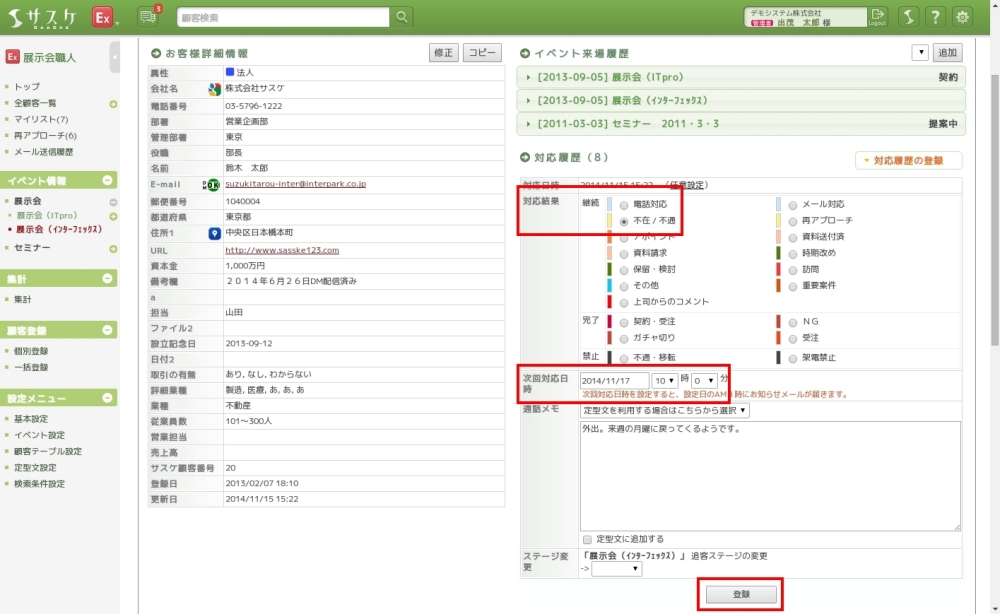This screenshot has width=1000, height=614.
Task: Enable the 定型文に追加する checkbox
Action: coord(587,539)
